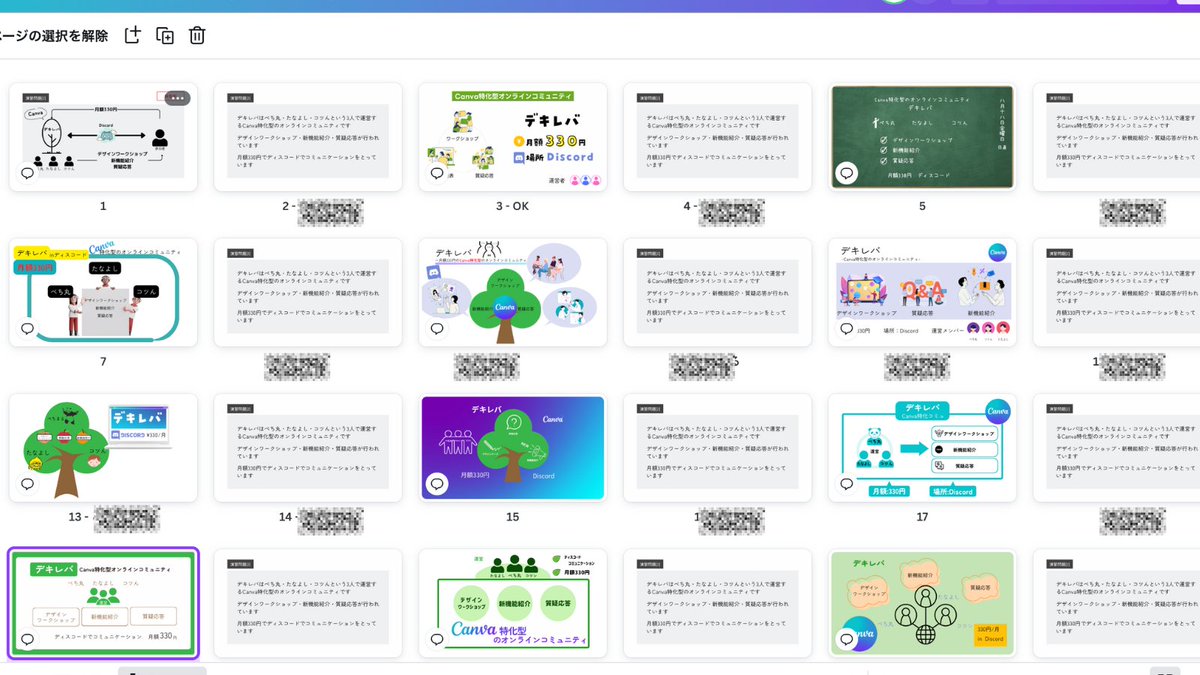Click the add page icon in toolbar
Screen dimensions: 1200x675
pos(132,35)
